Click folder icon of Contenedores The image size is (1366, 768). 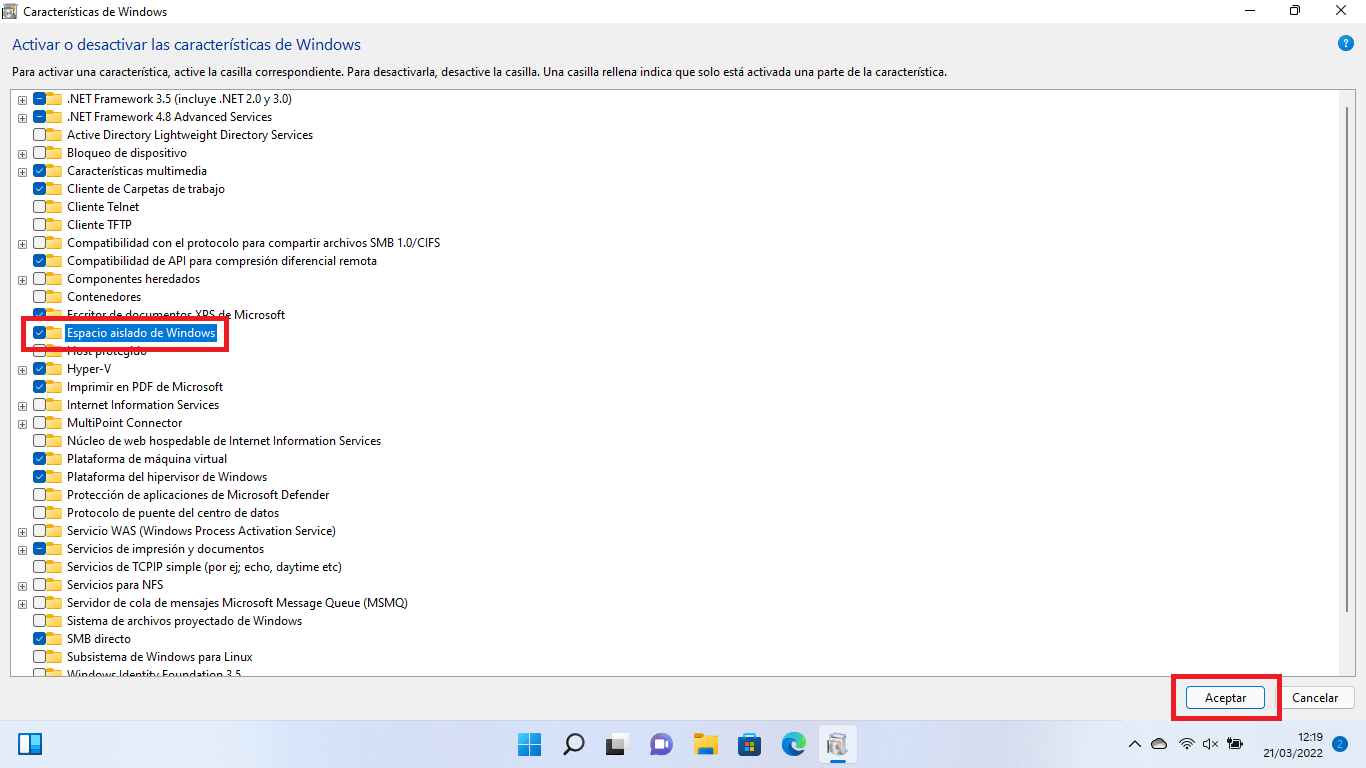click(54, 297)
